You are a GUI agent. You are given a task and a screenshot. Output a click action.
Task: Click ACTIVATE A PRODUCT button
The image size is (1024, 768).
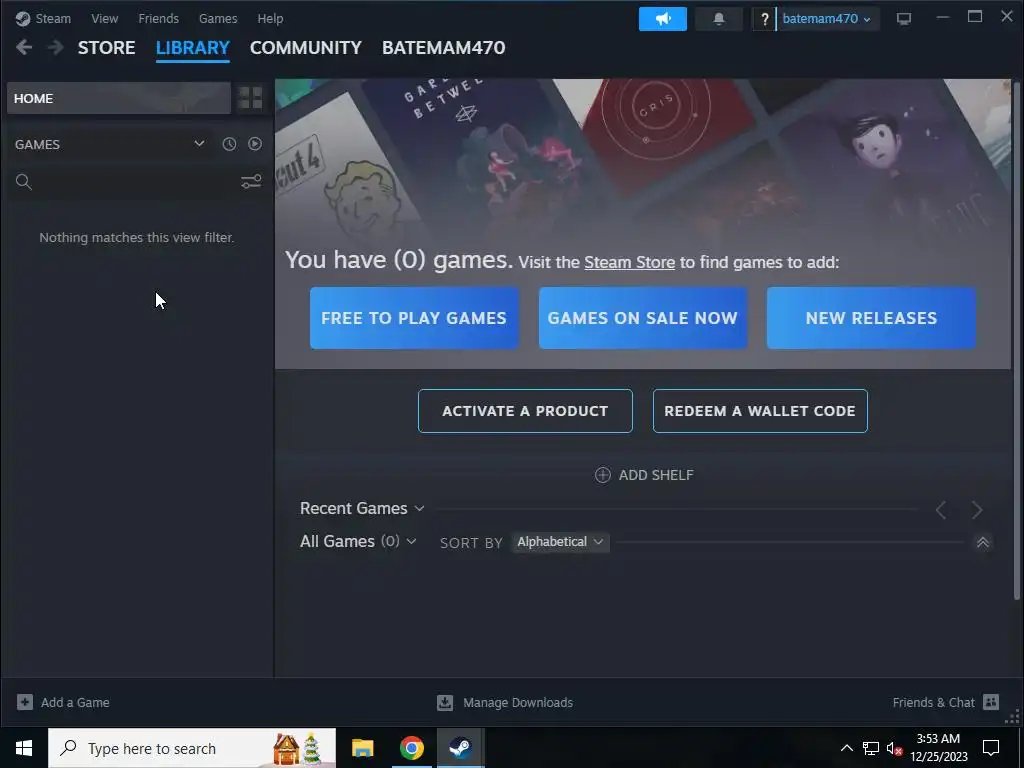(525, 411)
